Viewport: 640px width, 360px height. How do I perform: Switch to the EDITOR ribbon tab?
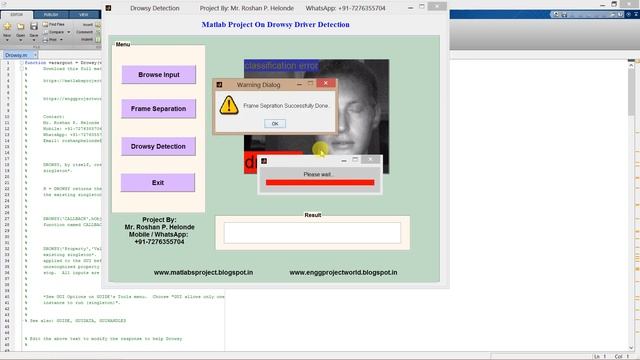click(x=17, y=15)
